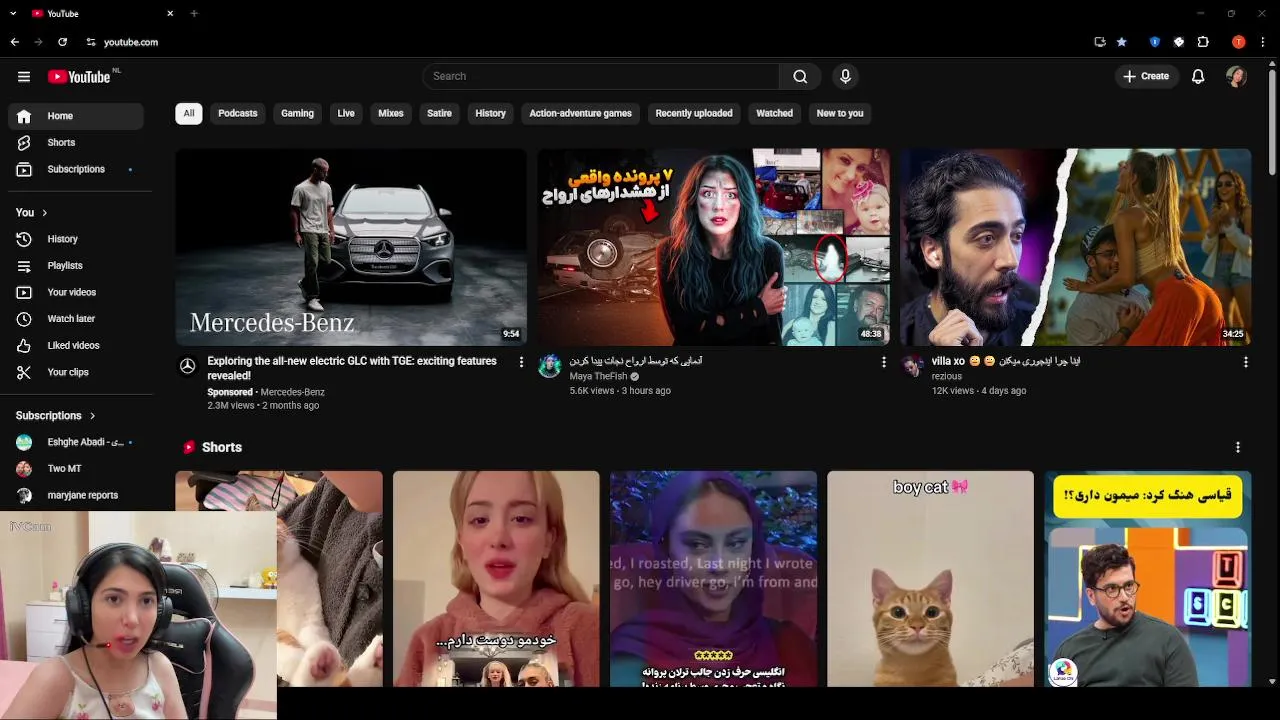Open options for Maya TheFish video
This screenshot has width=1280, height=720.
point(883,362)
